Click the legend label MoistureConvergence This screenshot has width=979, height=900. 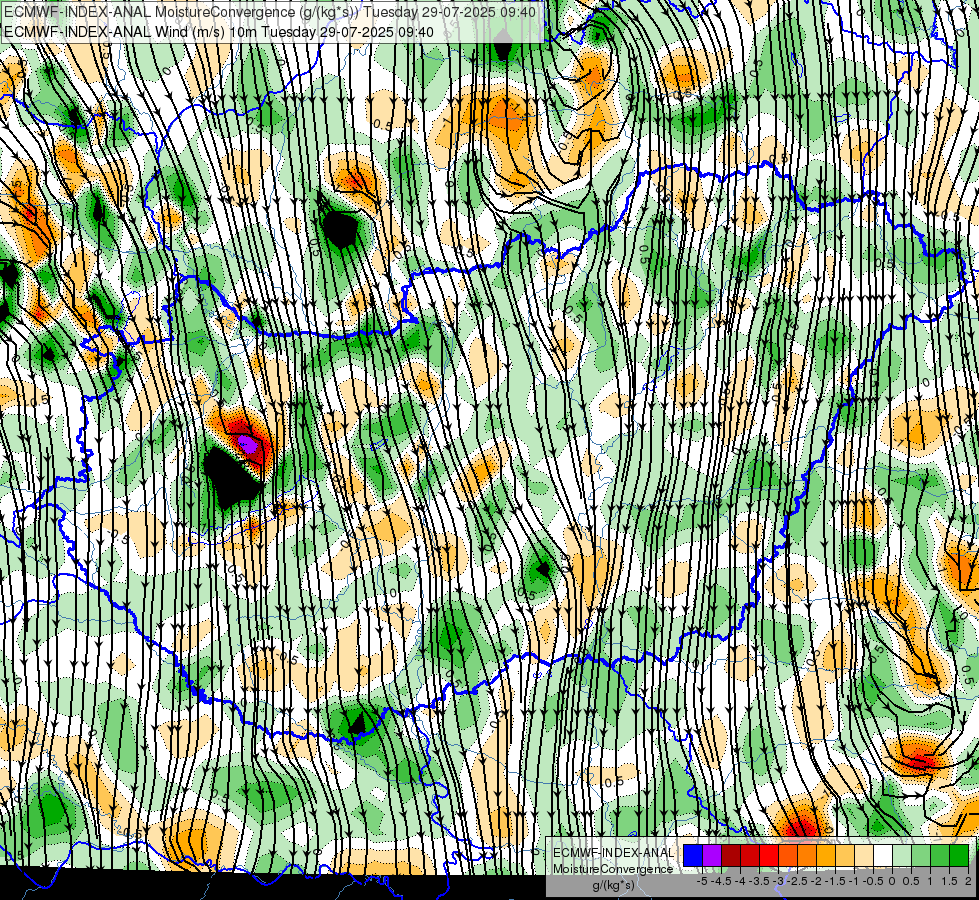click(613, 869)
